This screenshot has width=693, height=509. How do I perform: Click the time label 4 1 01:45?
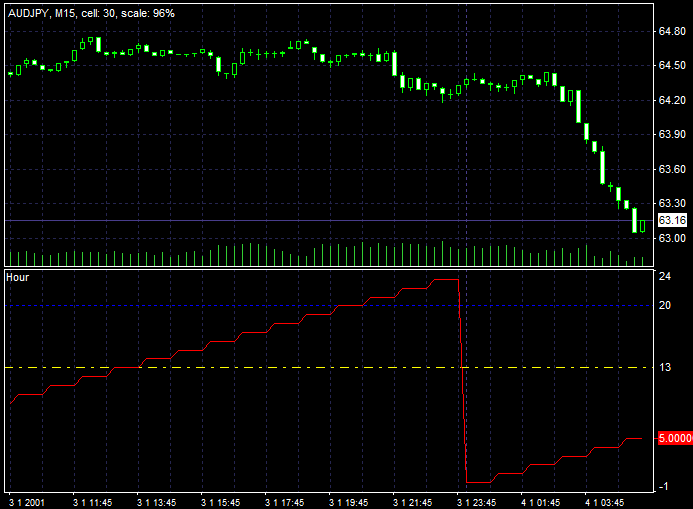coord(541,503)
